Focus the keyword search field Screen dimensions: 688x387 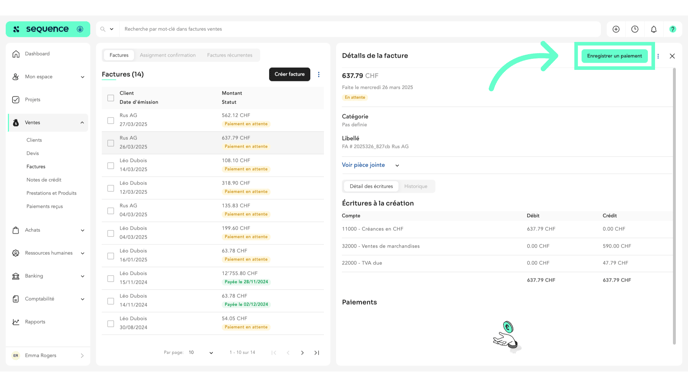(x=360, y=29)
